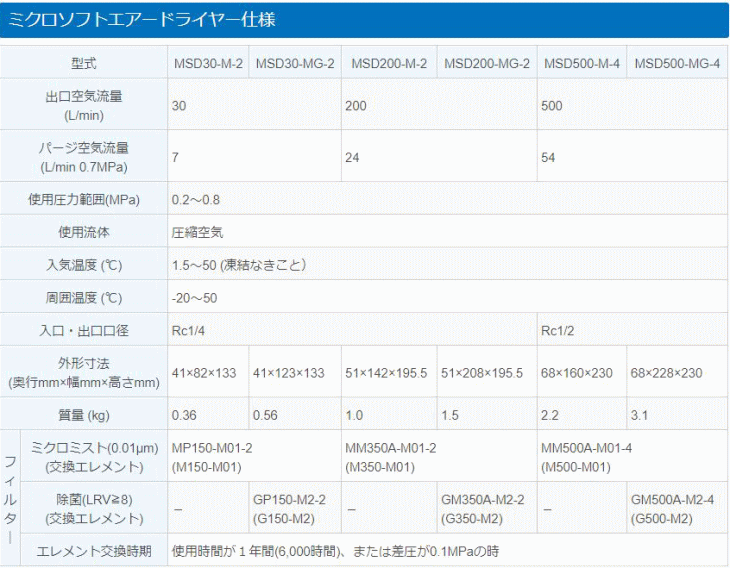730x568 pixels.
Task: Click the 使用圧力範囲(MPa) row label
Action: [x=84, y=199]
